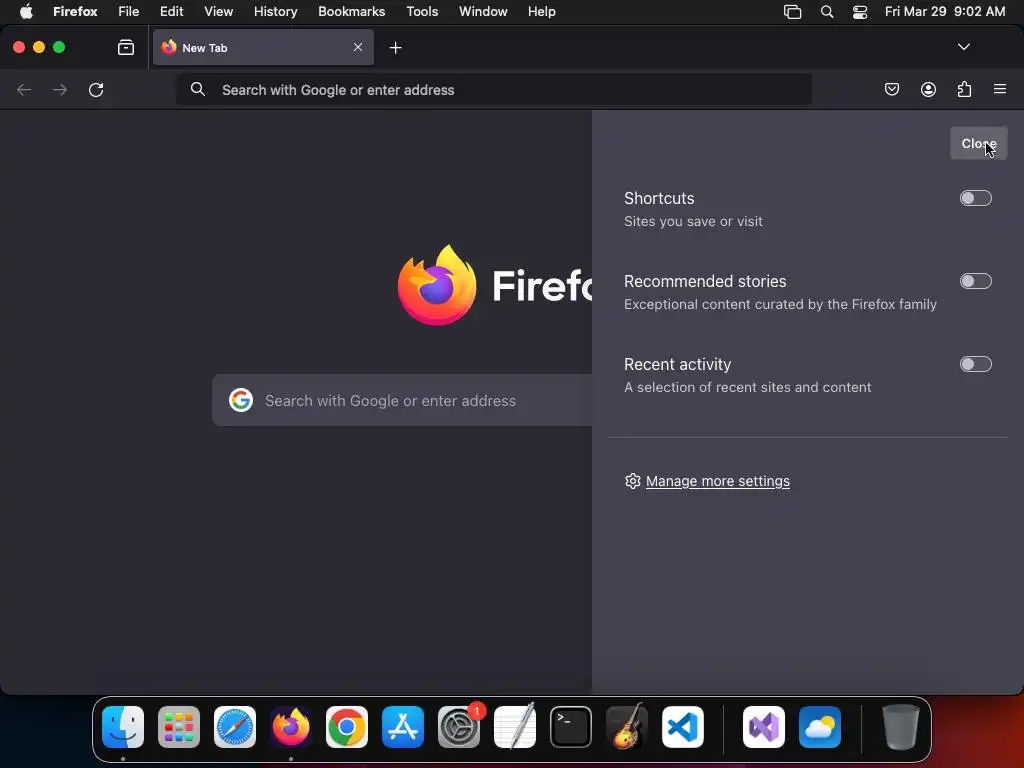Image resolution: width=1024 pixels, height=768 pixels.
Task: Open the Tools menu
Action: point(422,12)
